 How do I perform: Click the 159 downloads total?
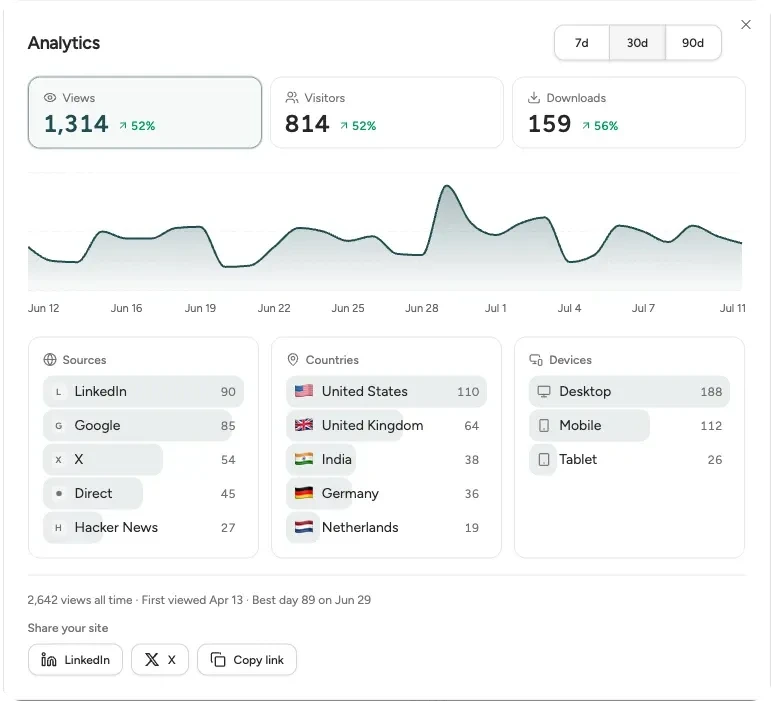[549, 124]
